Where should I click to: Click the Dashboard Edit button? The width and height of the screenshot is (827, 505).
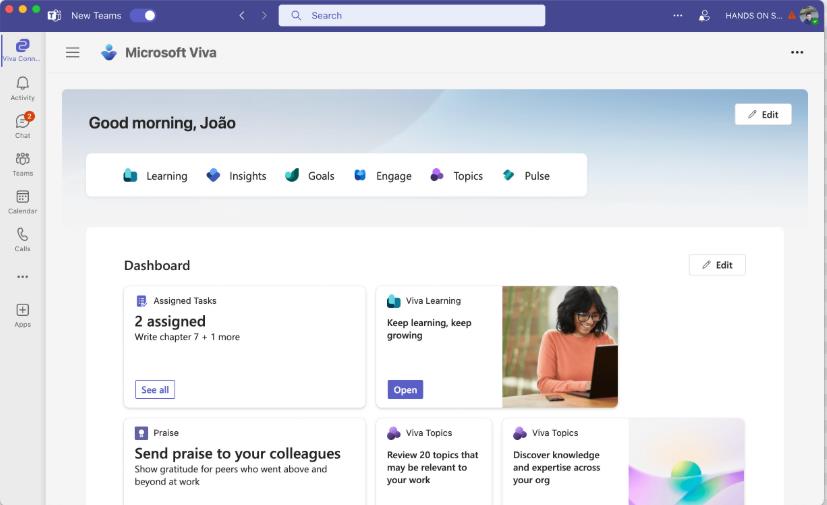[717, 265]
